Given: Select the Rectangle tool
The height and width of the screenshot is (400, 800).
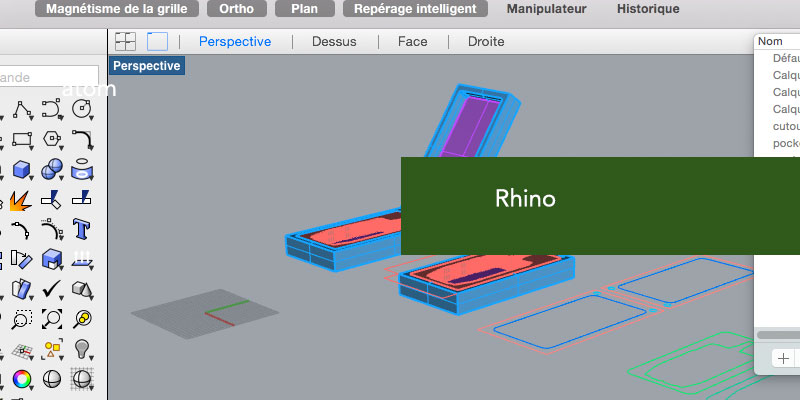Looking at the screenshot, I should 22,139.
